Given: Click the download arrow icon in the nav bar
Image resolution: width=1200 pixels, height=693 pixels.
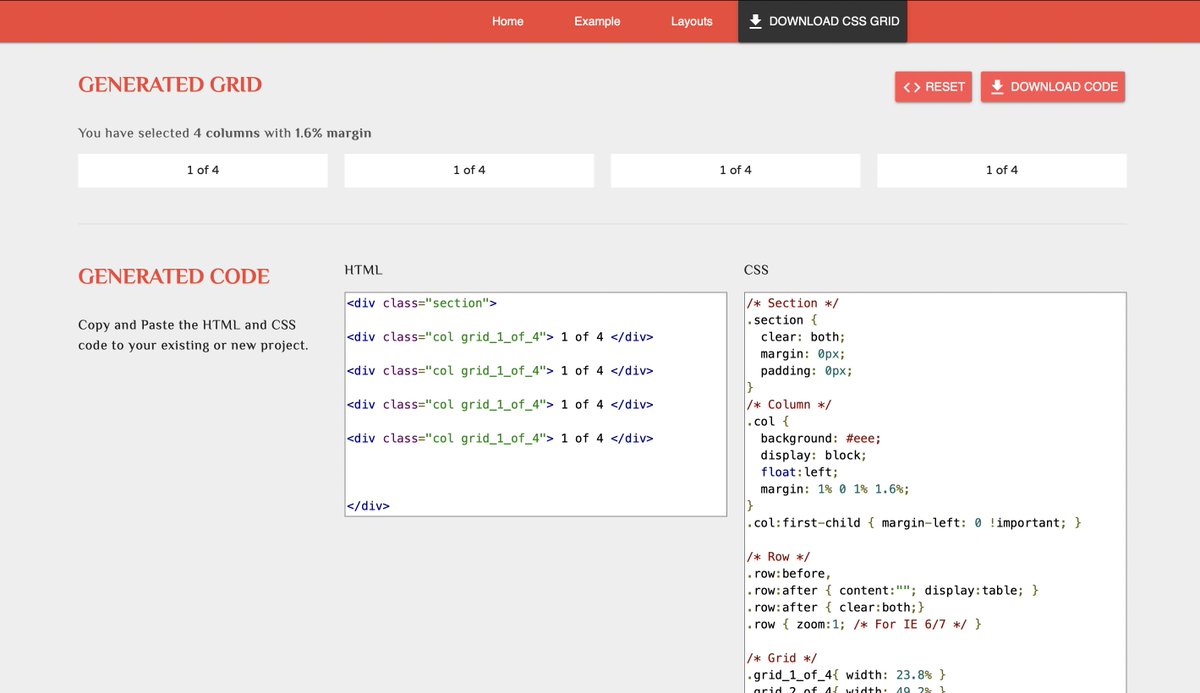Looking at the screenshot, I should click(755, 21).
